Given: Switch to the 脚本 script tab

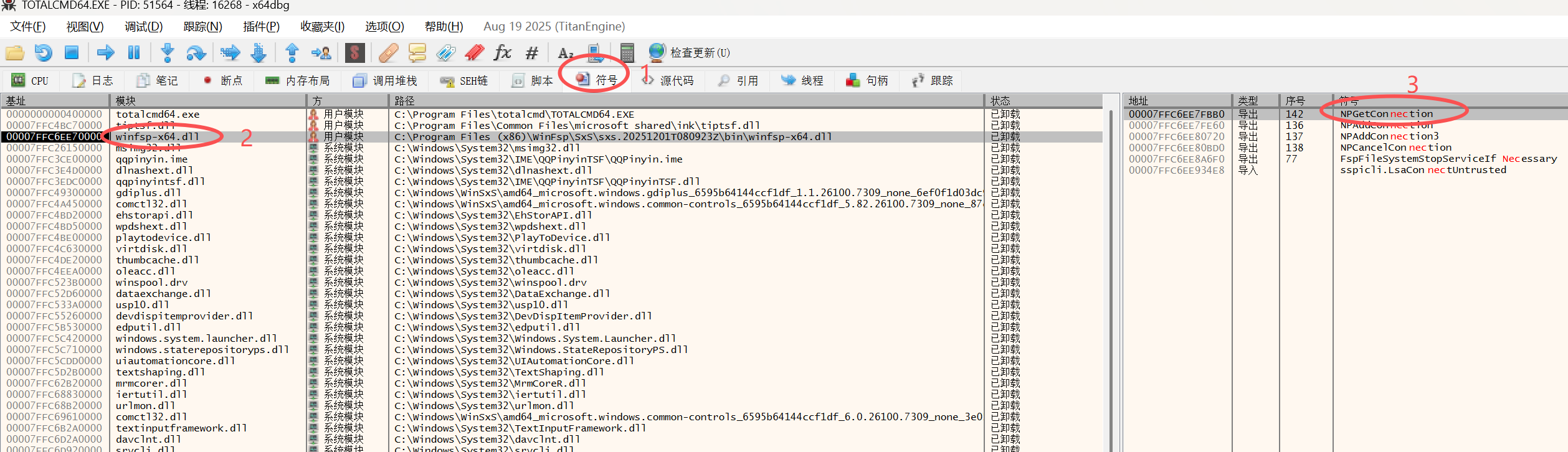Looking at the screenshot, I should [533, 80].
